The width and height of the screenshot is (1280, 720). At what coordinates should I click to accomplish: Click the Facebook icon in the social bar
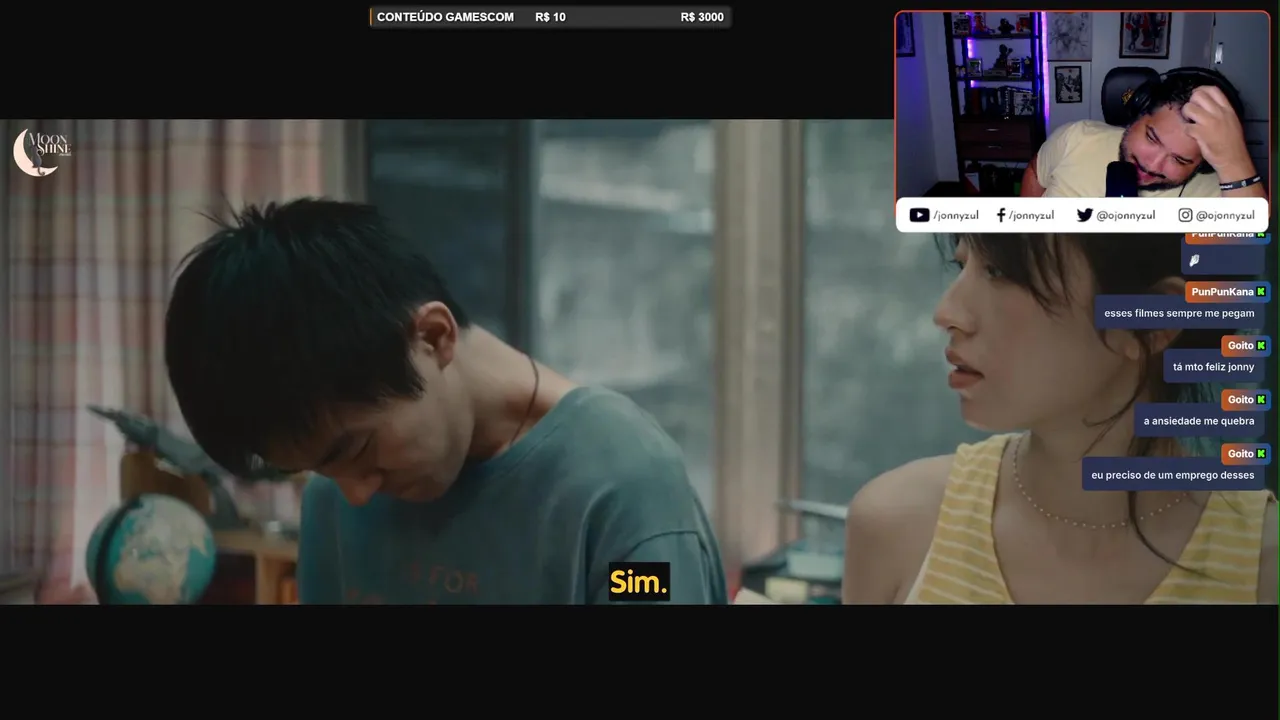coord(1001,215)
